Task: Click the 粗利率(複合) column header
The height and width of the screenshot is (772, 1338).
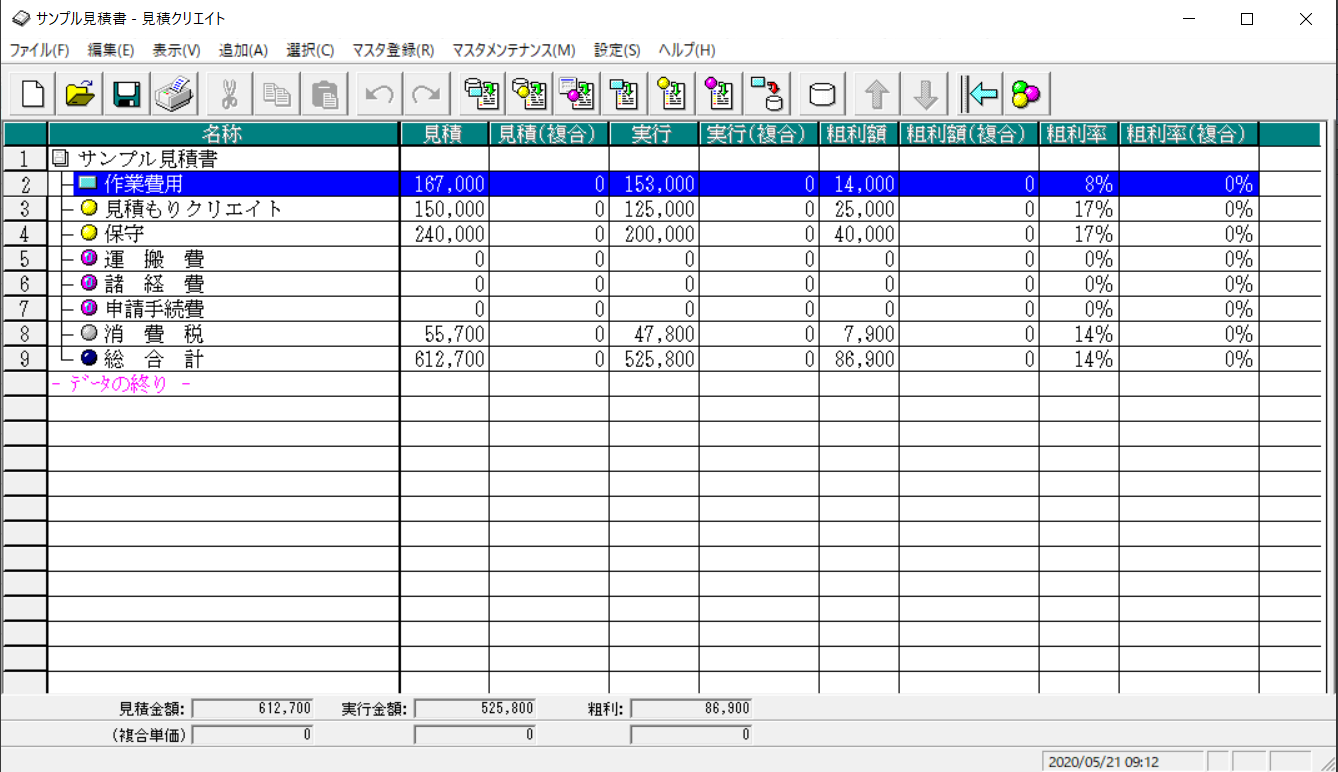Action: pos(1189,134)
